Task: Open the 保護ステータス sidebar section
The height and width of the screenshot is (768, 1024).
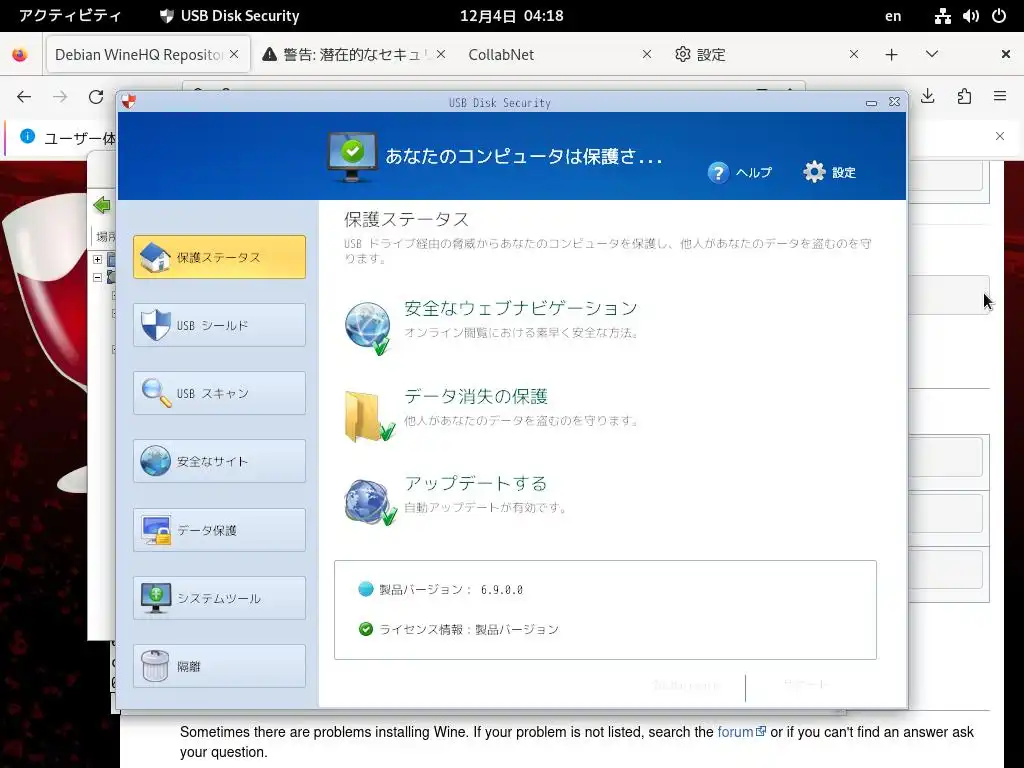Action: 219,257
